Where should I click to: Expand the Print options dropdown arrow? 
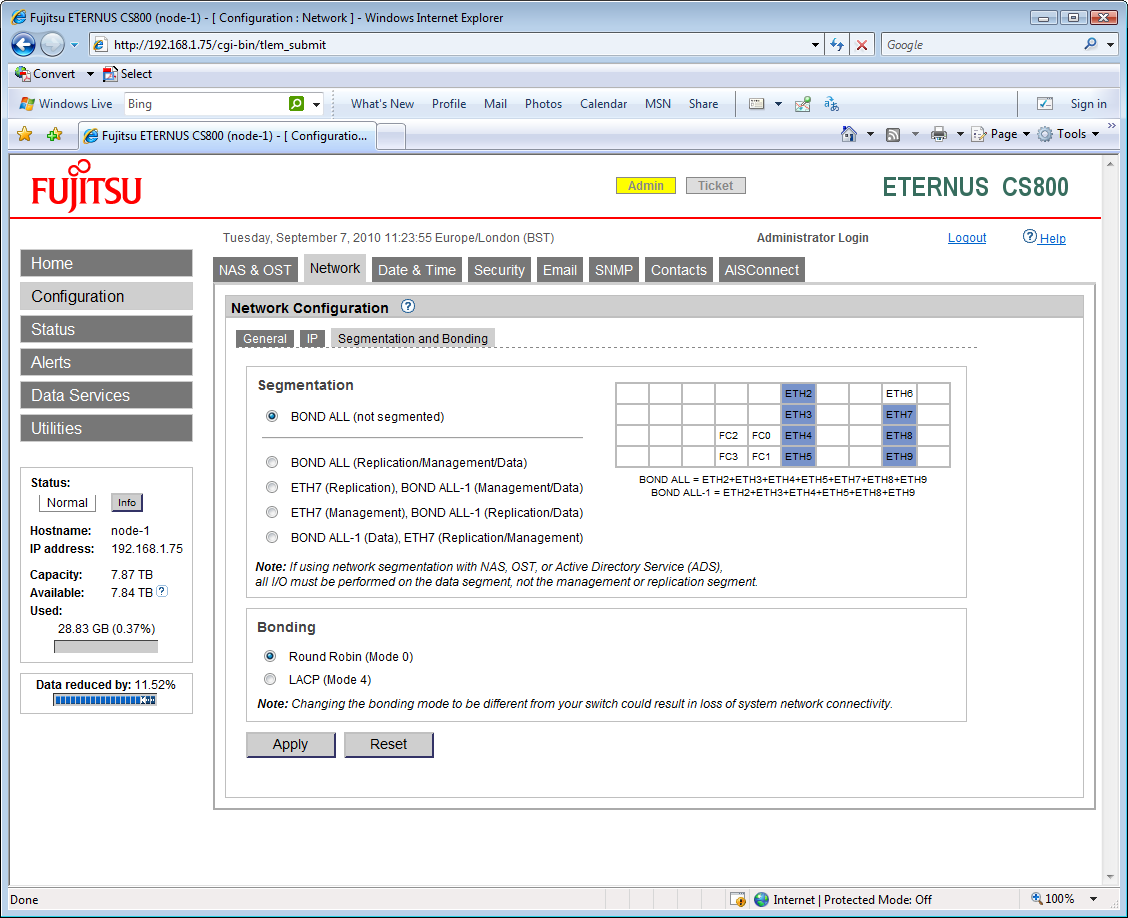[x=960, y=135]
